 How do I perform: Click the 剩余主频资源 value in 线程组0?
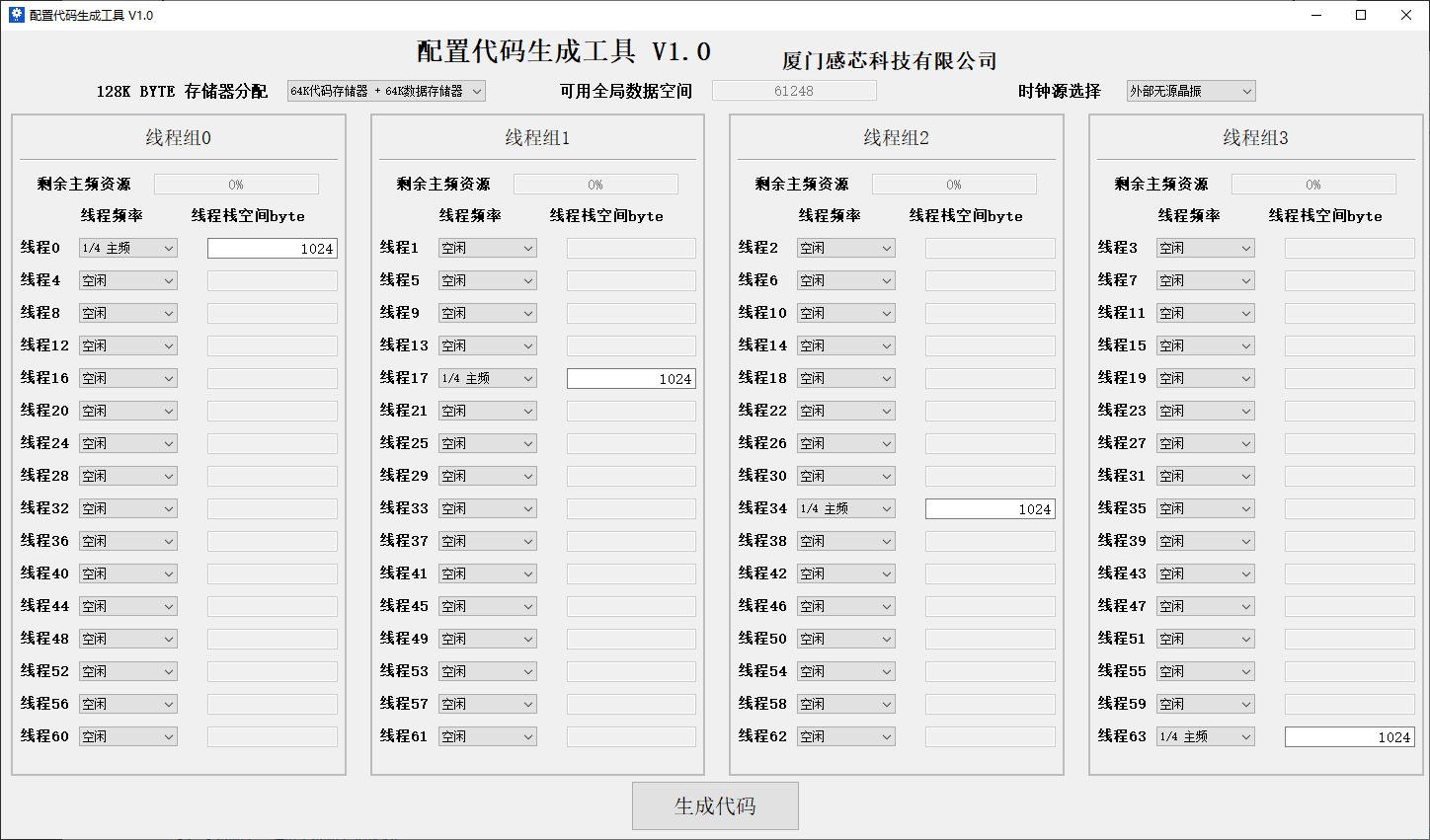pos(236,185)
